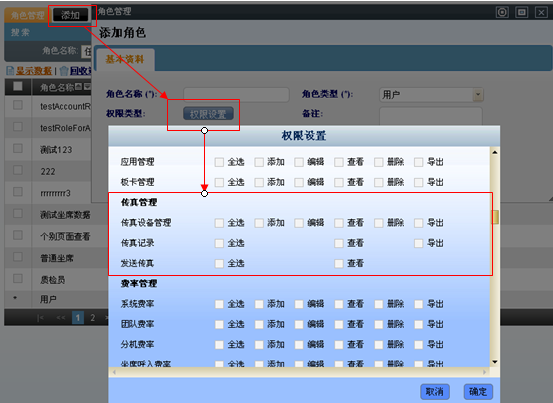
Task: Open the 角色管理 tab at top left
Action: coord(28,15)
